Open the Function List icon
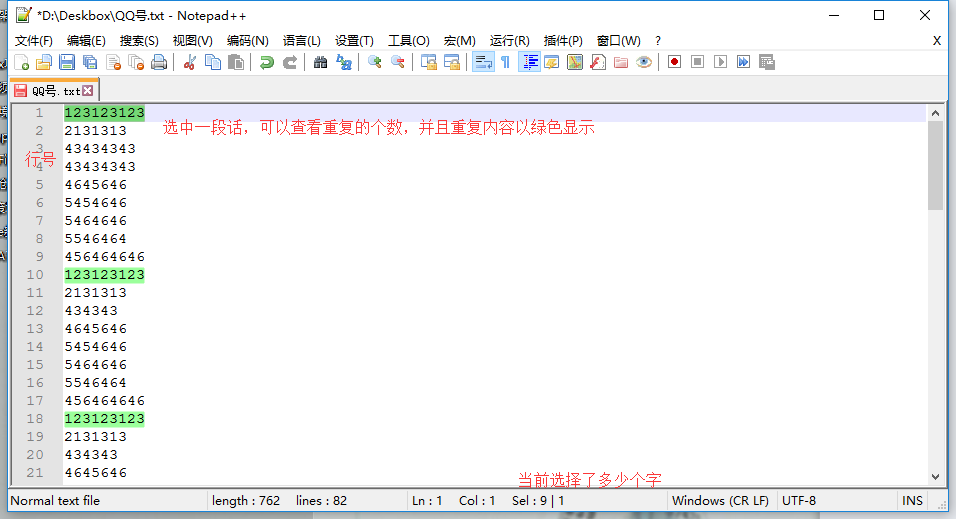Image resolution: width=956 pixels, height=519 pixels. click(x=598, y=62)
